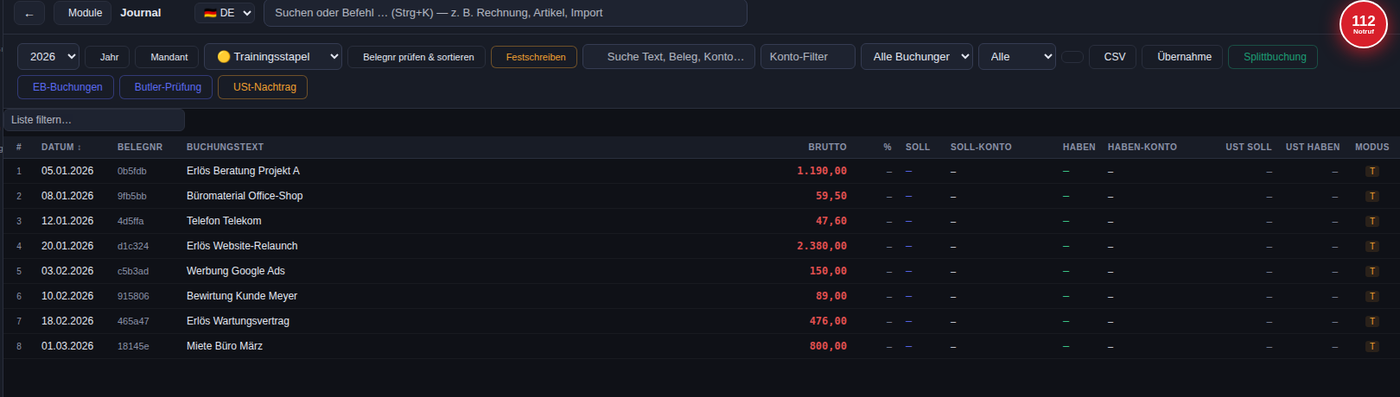Open the Alle Buchungen filter dropdown
The height and width of the screenshot is (397, 1400).
pos(917,57)
